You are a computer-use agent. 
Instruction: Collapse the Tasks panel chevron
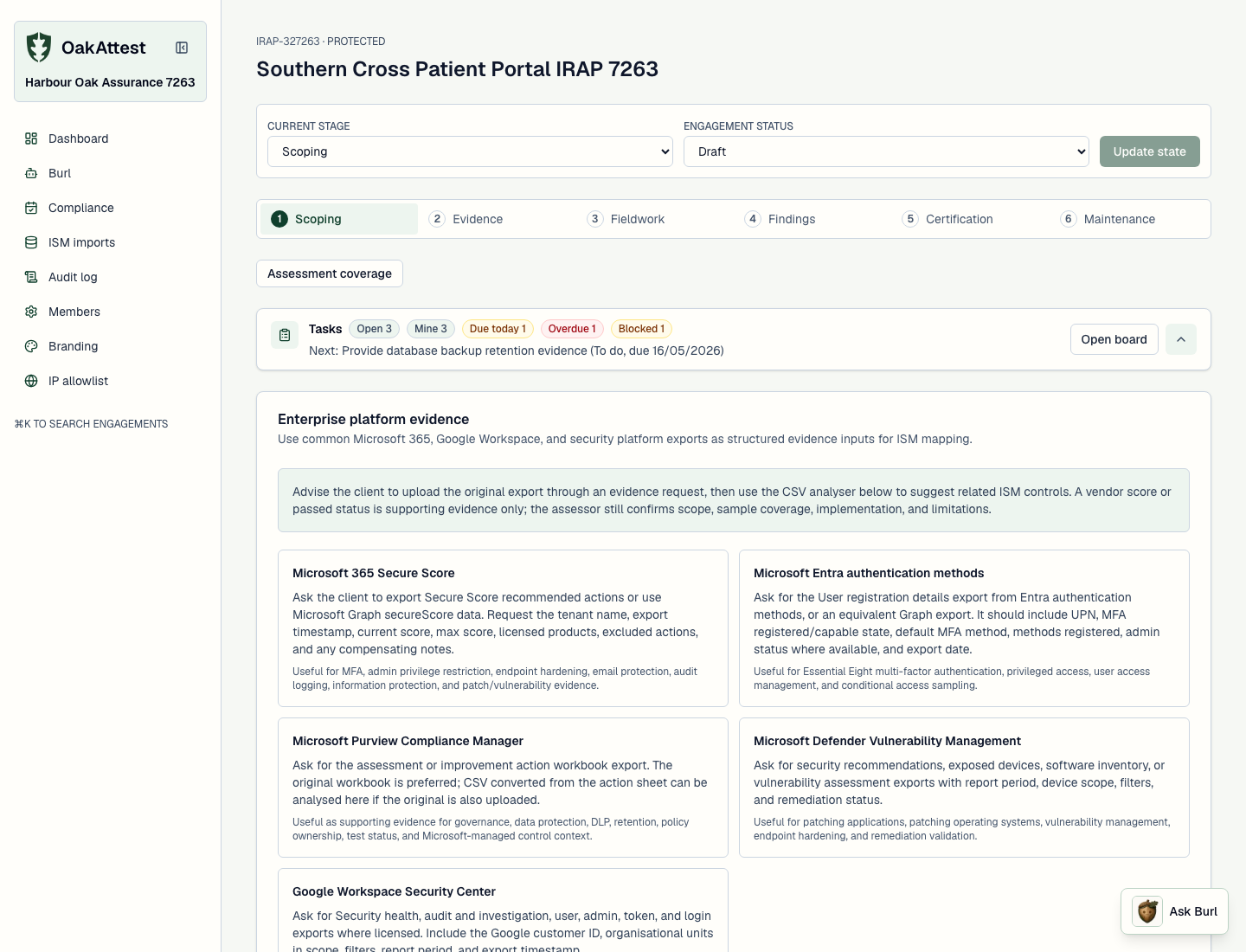[x=1181, y=339]
